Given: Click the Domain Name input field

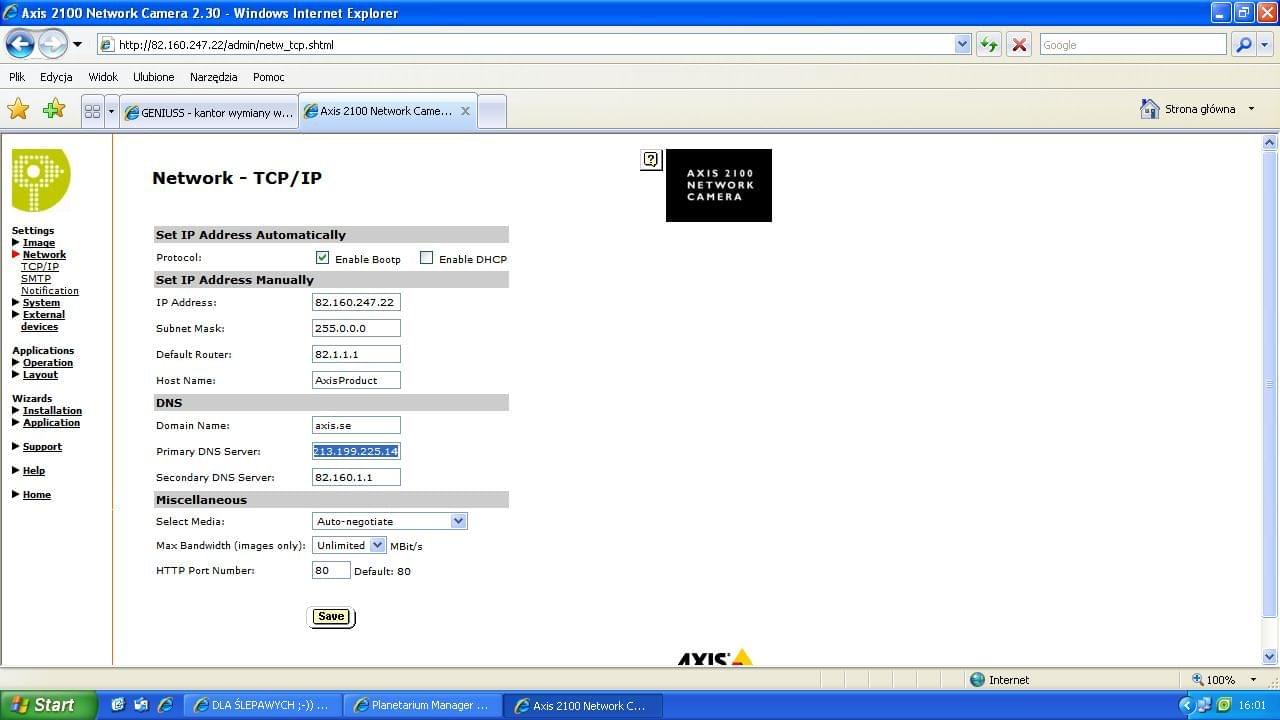Looking at the screenshot, I should pos(356,425).
